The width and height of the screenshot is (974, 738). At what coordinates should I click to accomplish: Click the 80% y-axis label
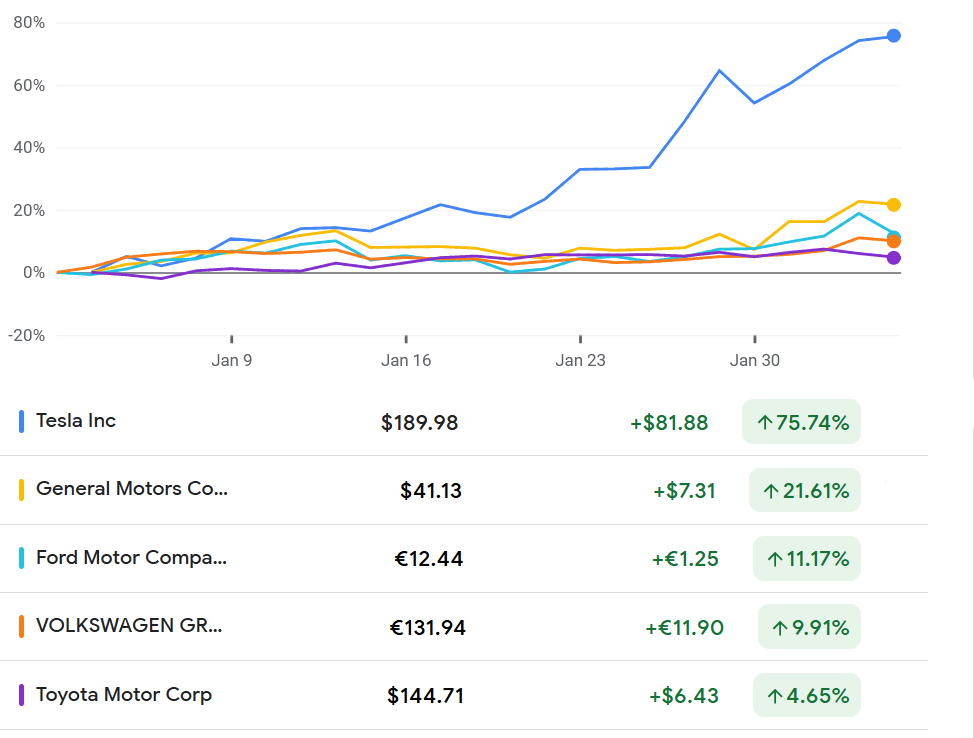[29, 23]
